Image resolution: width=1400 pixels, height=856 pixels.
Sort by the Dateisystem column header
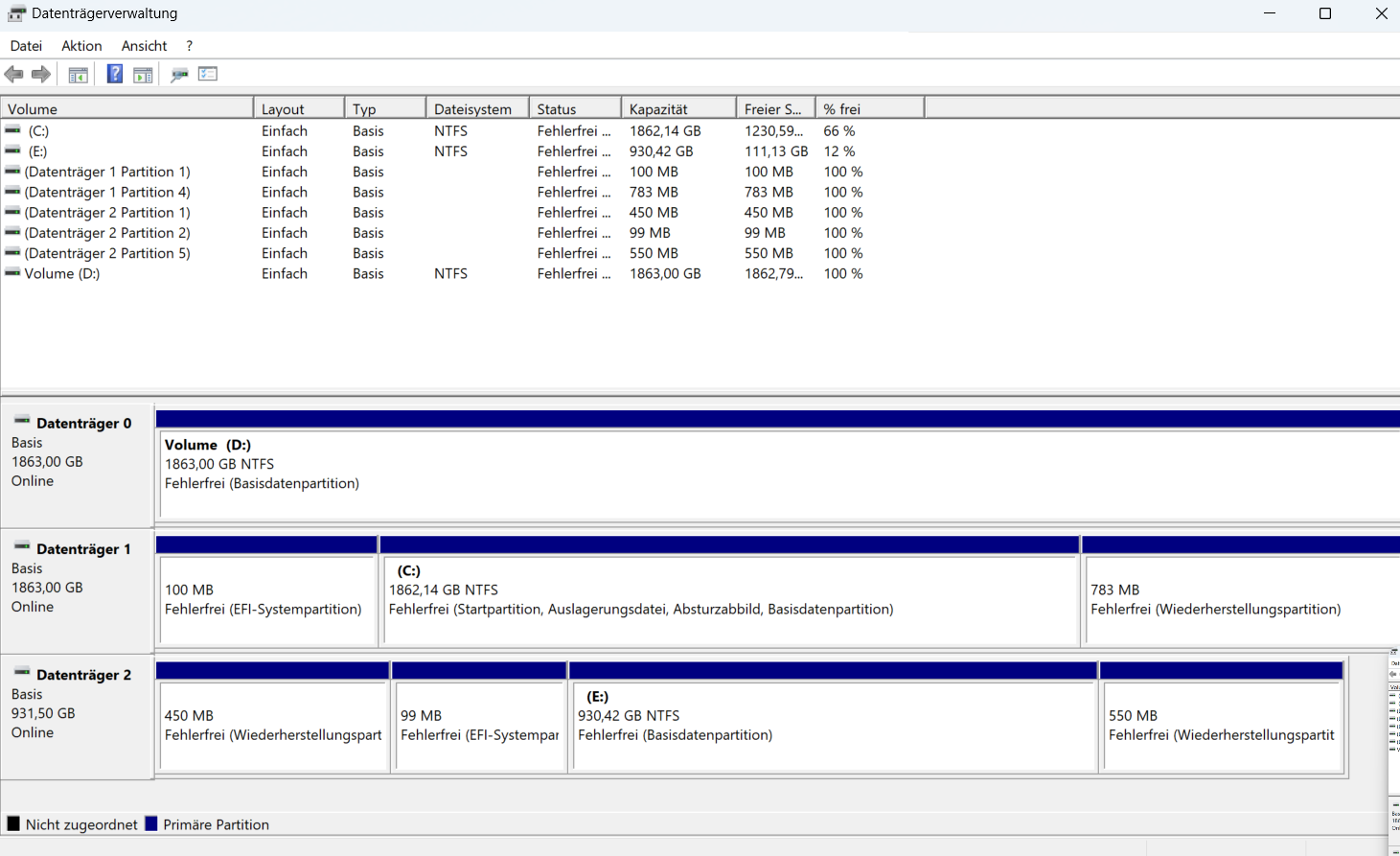[x=477, y=108]
